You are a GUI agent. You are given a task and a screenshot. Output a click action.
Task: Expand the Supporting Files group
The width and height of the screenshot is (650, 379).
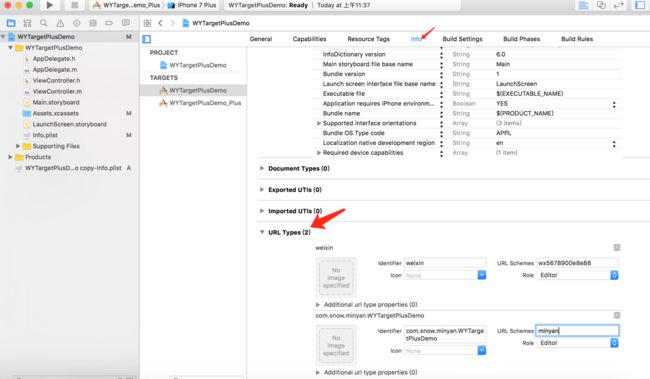pyautogui.click(x=18, y=146)
